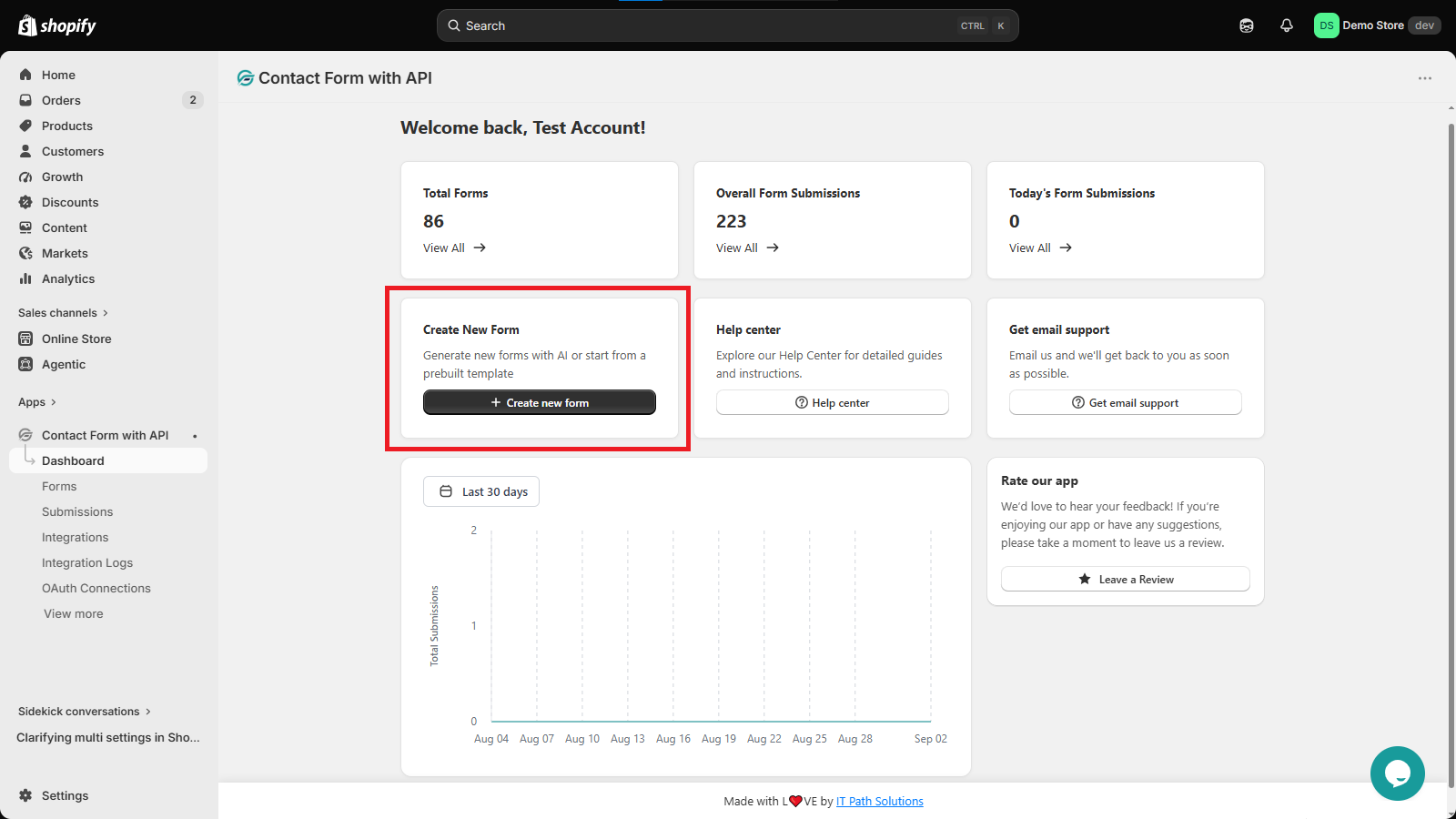
Task: Open the notifications bell
Action: coord(1287,25)
